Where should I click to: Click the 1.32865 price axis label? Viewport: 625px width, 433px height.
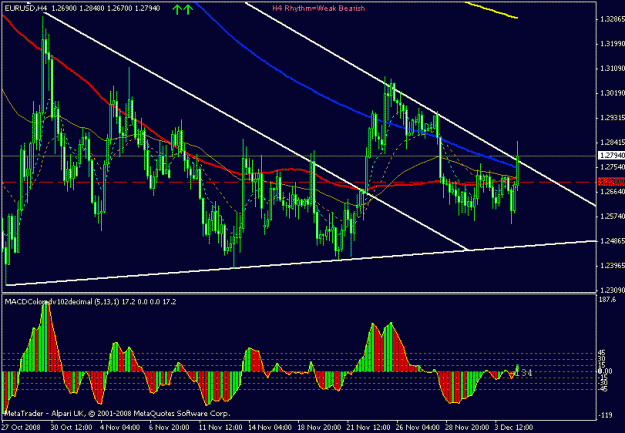pos(612,20)
